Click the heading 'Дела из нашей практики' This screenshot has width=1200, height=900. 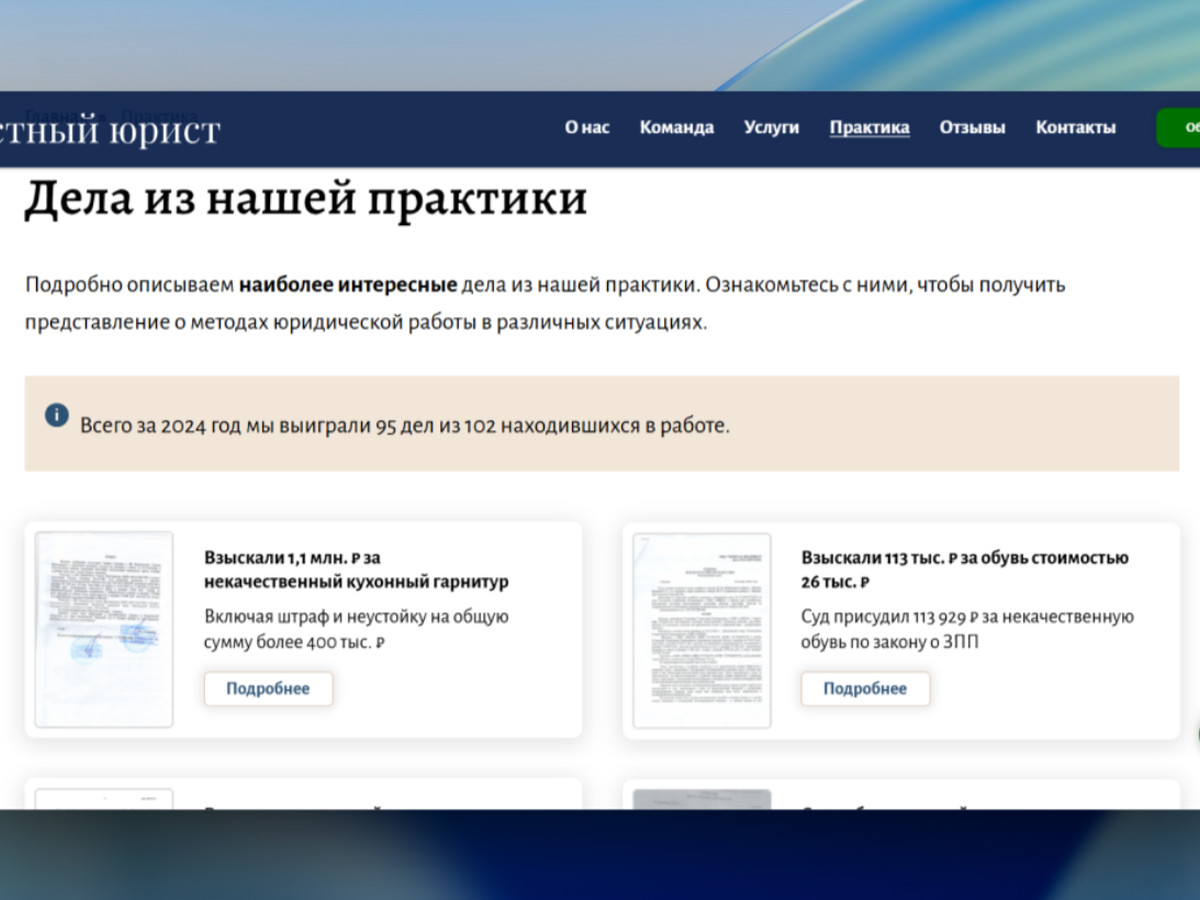pyautogui.click(x=305, y=198)
